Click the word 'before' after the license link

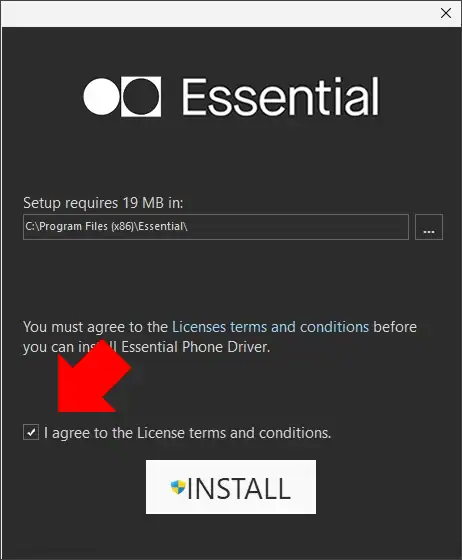click(395, 327)
